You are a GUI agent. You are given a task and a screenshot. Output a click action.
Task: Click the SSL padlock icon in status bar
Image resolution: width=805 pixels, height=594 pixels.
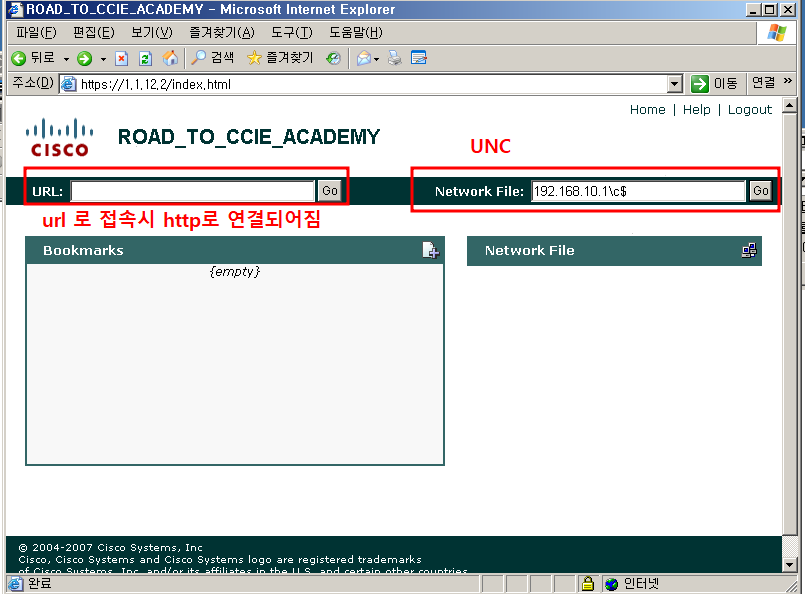pyautogui.click(x=587, y=583)
